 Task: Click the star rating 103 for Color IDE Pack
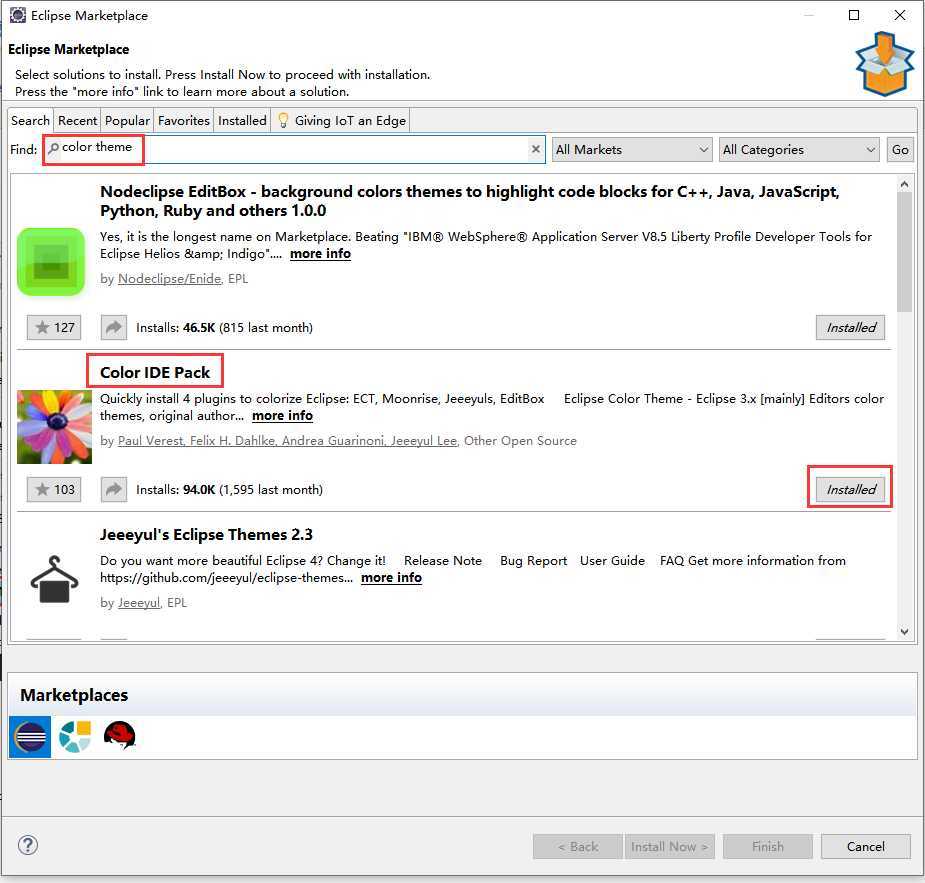tap(54, 490)
